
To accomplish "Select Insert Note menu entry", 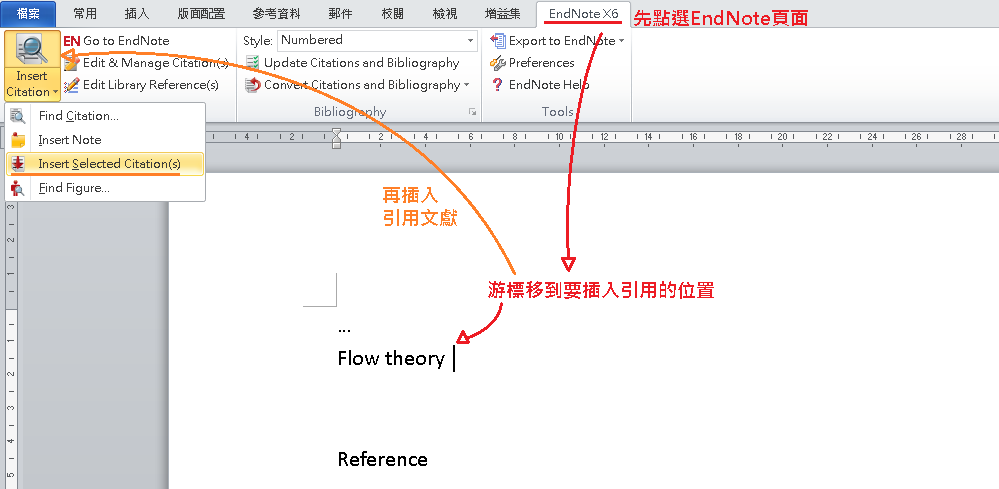I will [105, 139].
